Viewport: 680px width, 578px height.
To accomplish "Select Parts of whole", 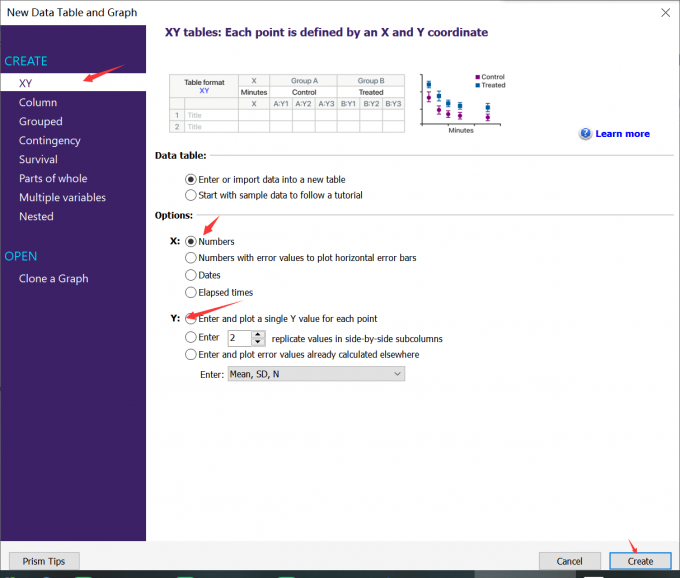I will (53, 178).
